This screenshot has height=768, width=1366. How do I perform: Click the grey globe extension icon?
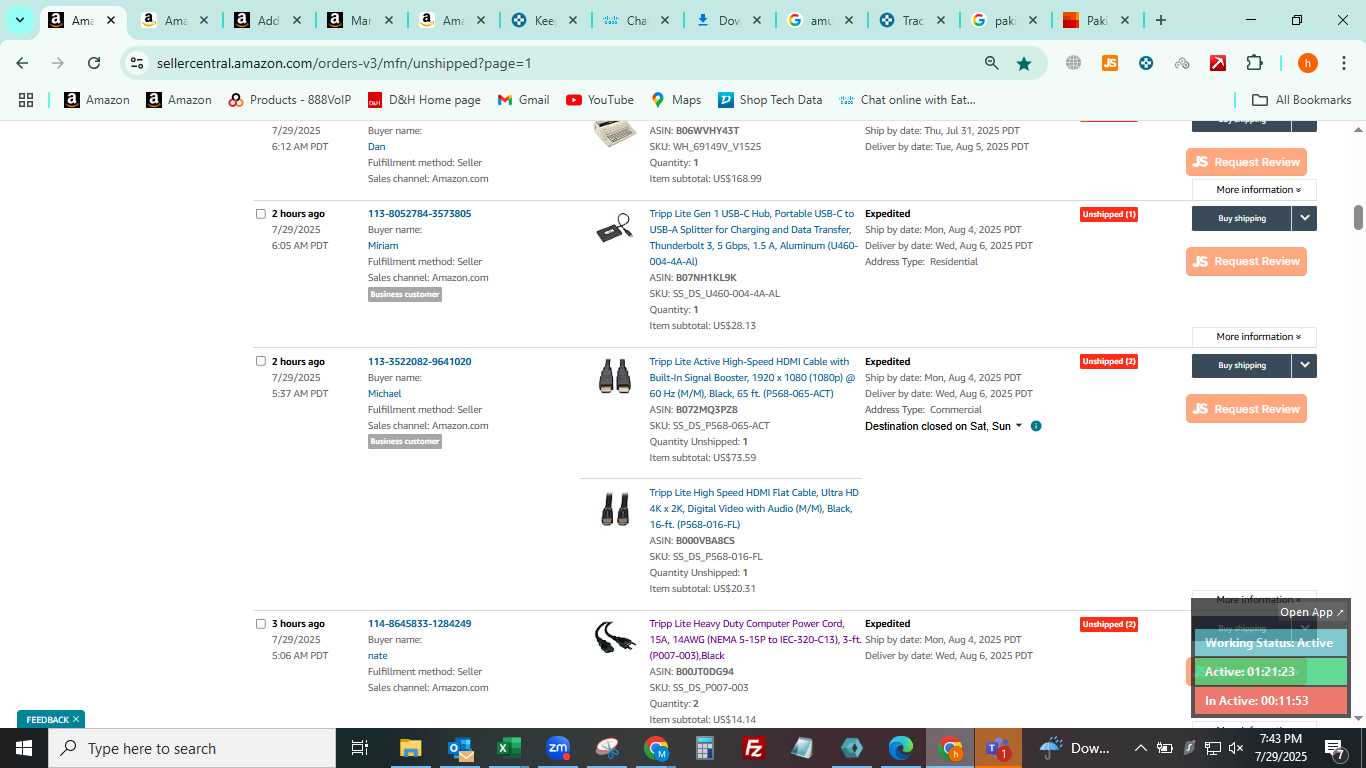(1073, 63)
